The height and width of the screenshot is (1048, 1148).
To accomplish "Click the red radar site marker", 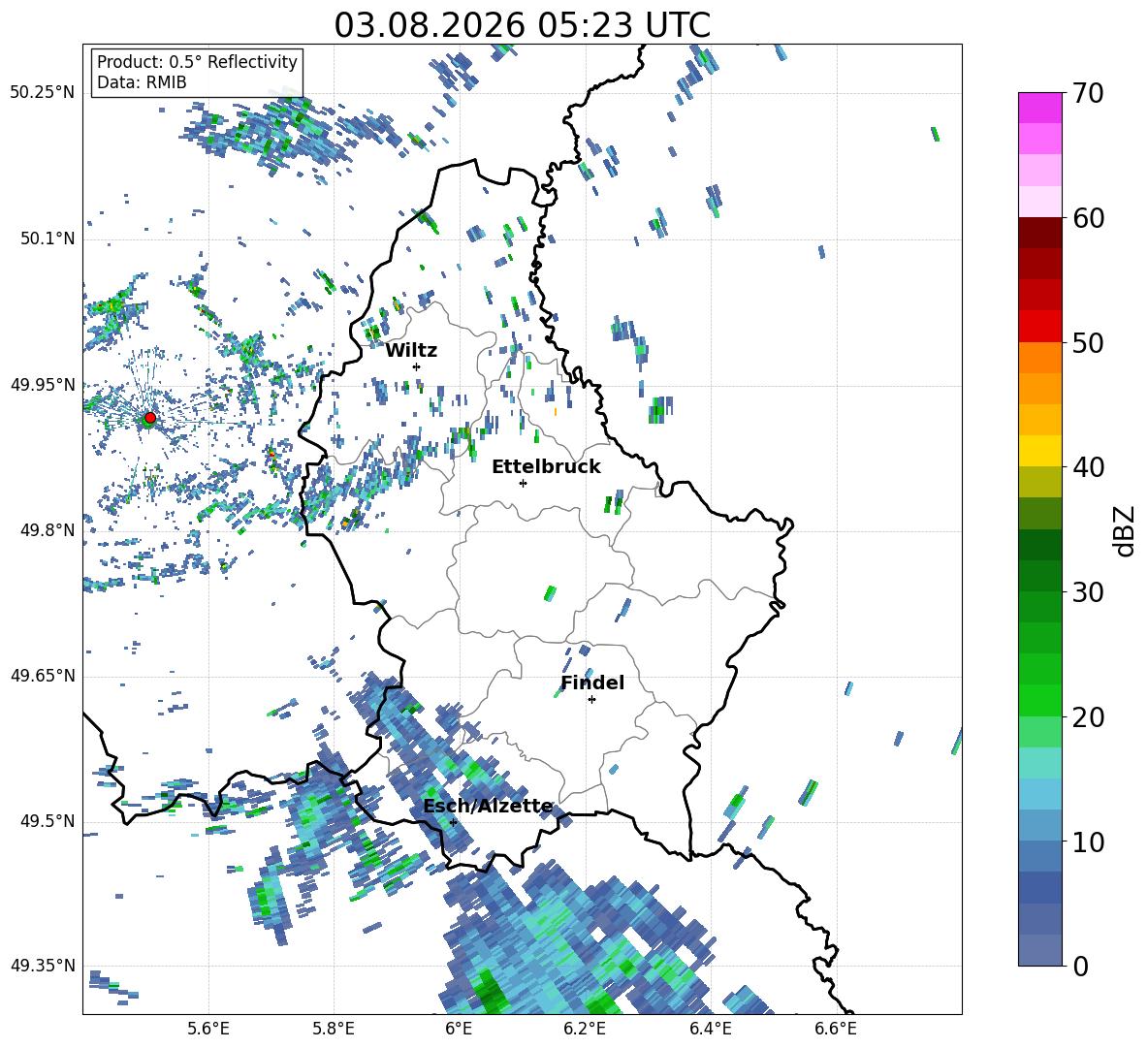I will pos(150,417).
